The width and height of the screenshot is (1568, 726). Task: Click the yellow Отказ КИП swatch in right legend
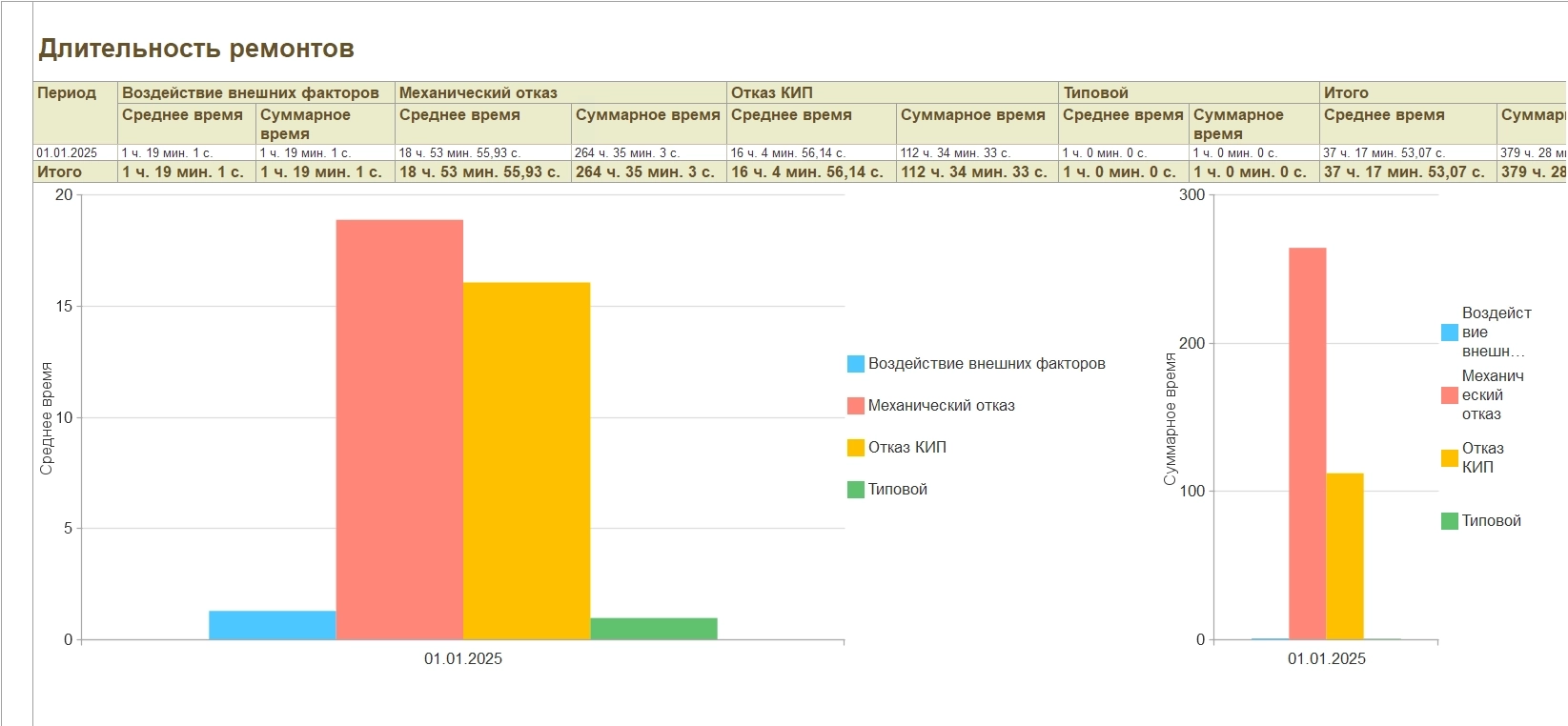pyautogui.click(x=1449, y=458)
